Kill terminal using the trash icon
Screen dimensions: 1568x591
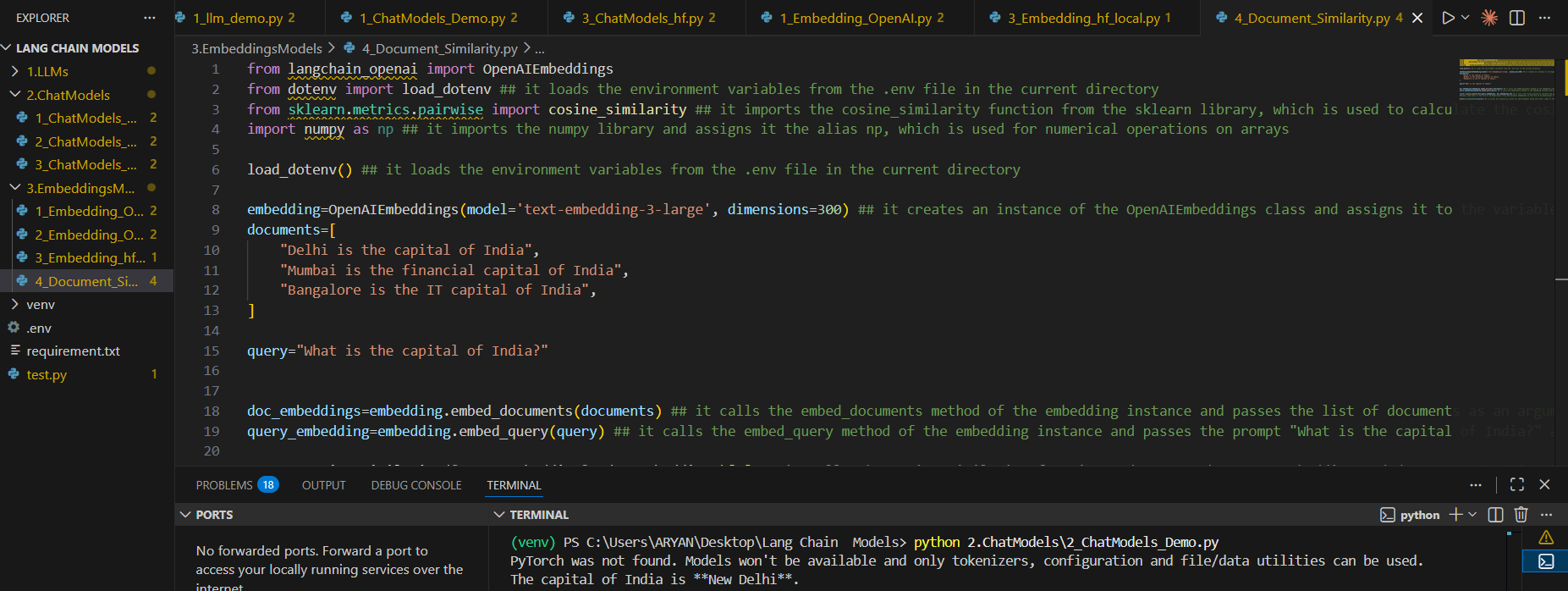pos(1521,515)
